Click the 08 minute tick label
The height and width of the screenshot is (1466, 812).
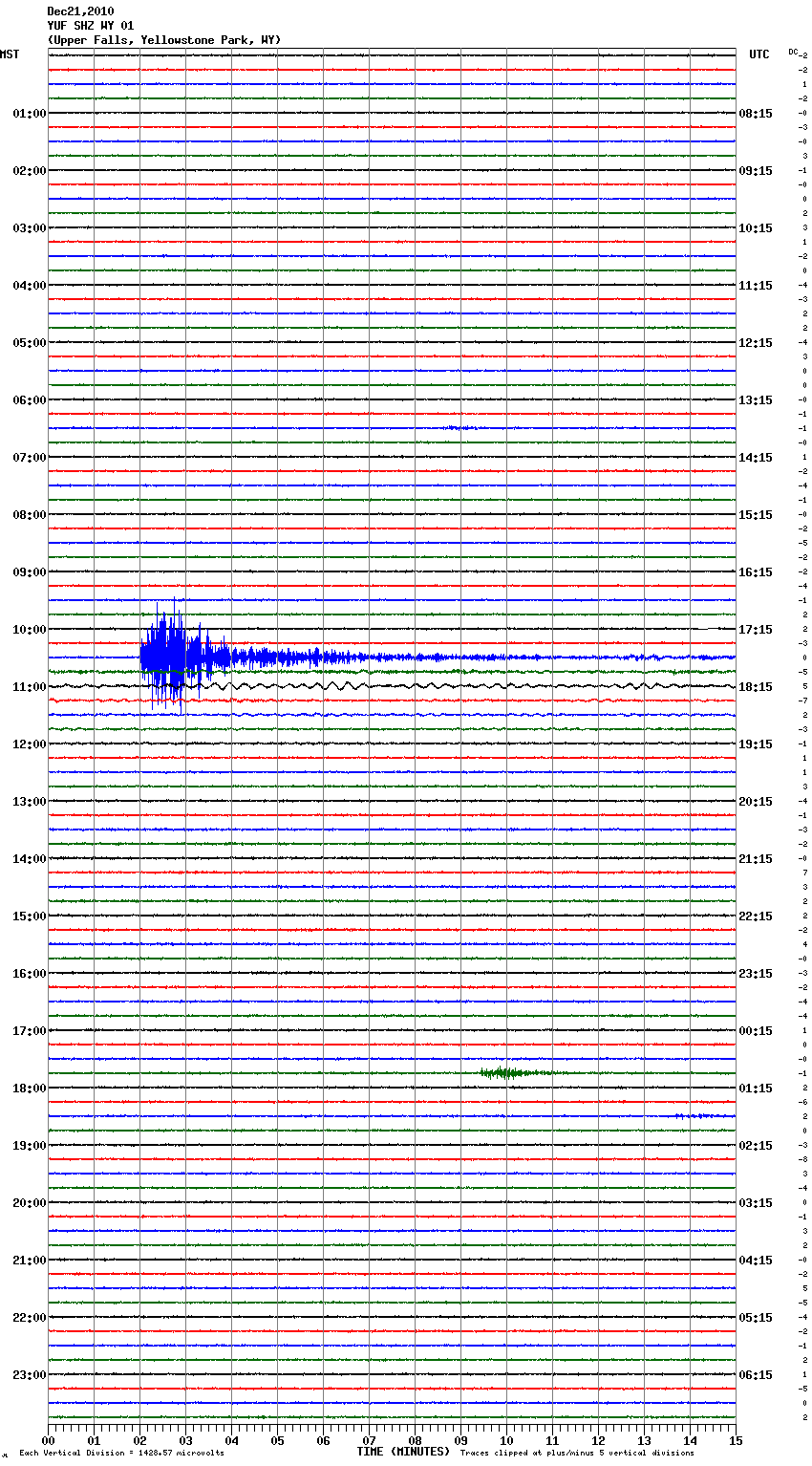click(415, 1440)
